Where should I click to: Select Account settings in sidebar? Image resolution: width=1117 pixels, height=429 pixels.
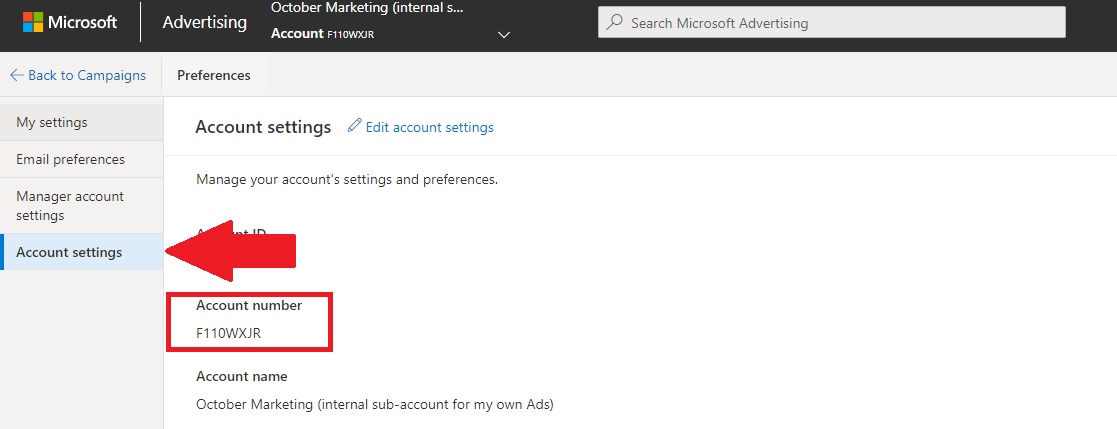point(82,252)
